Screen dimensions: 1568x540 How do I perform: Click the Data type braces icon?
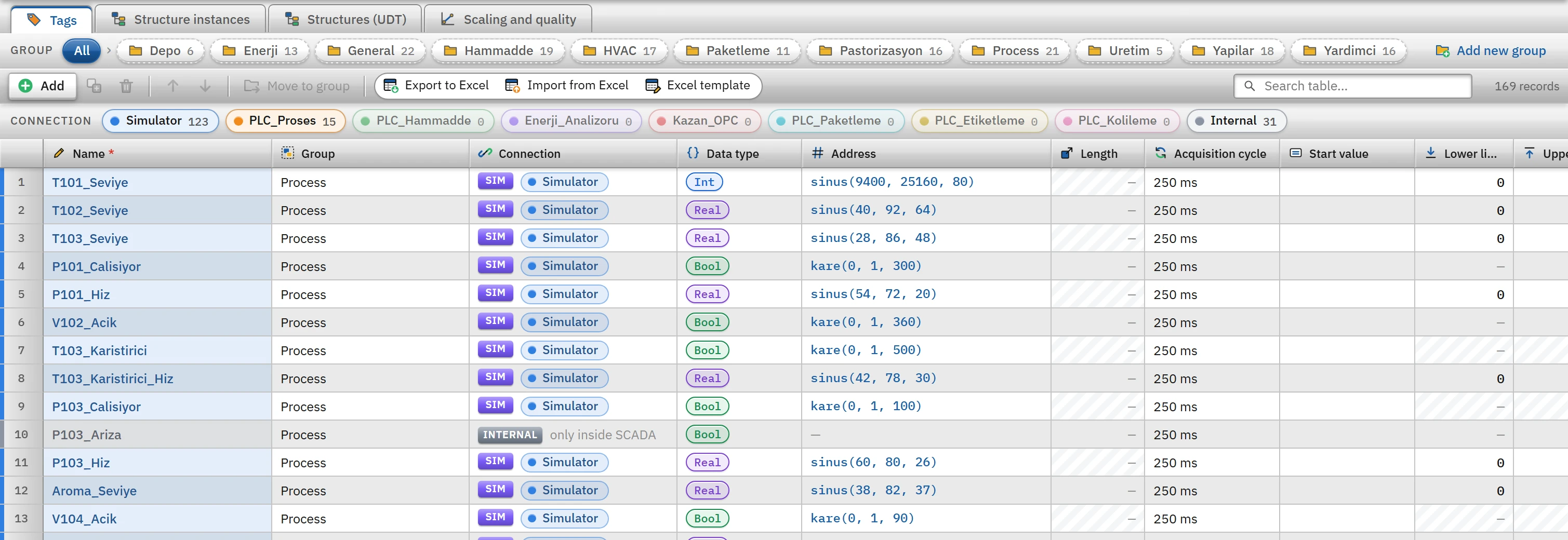pos(693,153)
